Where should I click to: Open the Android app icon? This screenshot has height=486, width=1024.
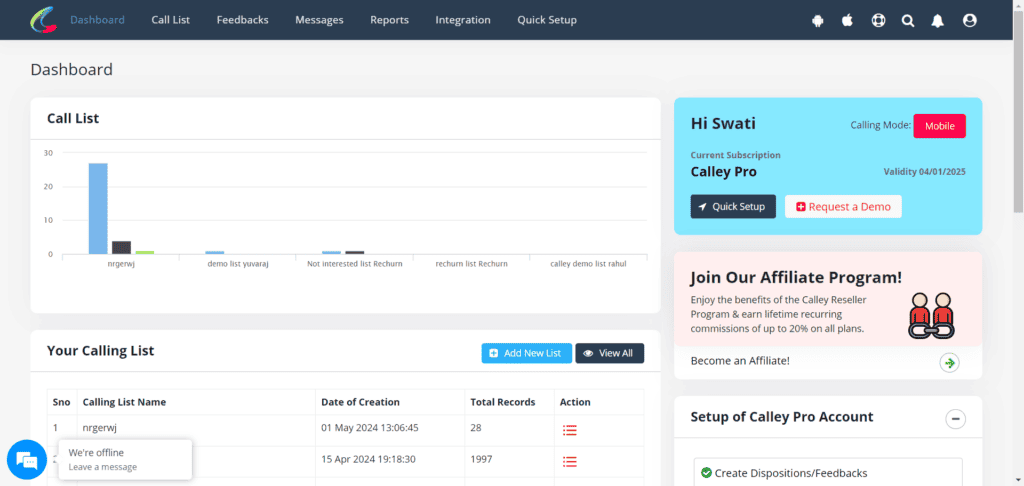click(x=818, y=20)
